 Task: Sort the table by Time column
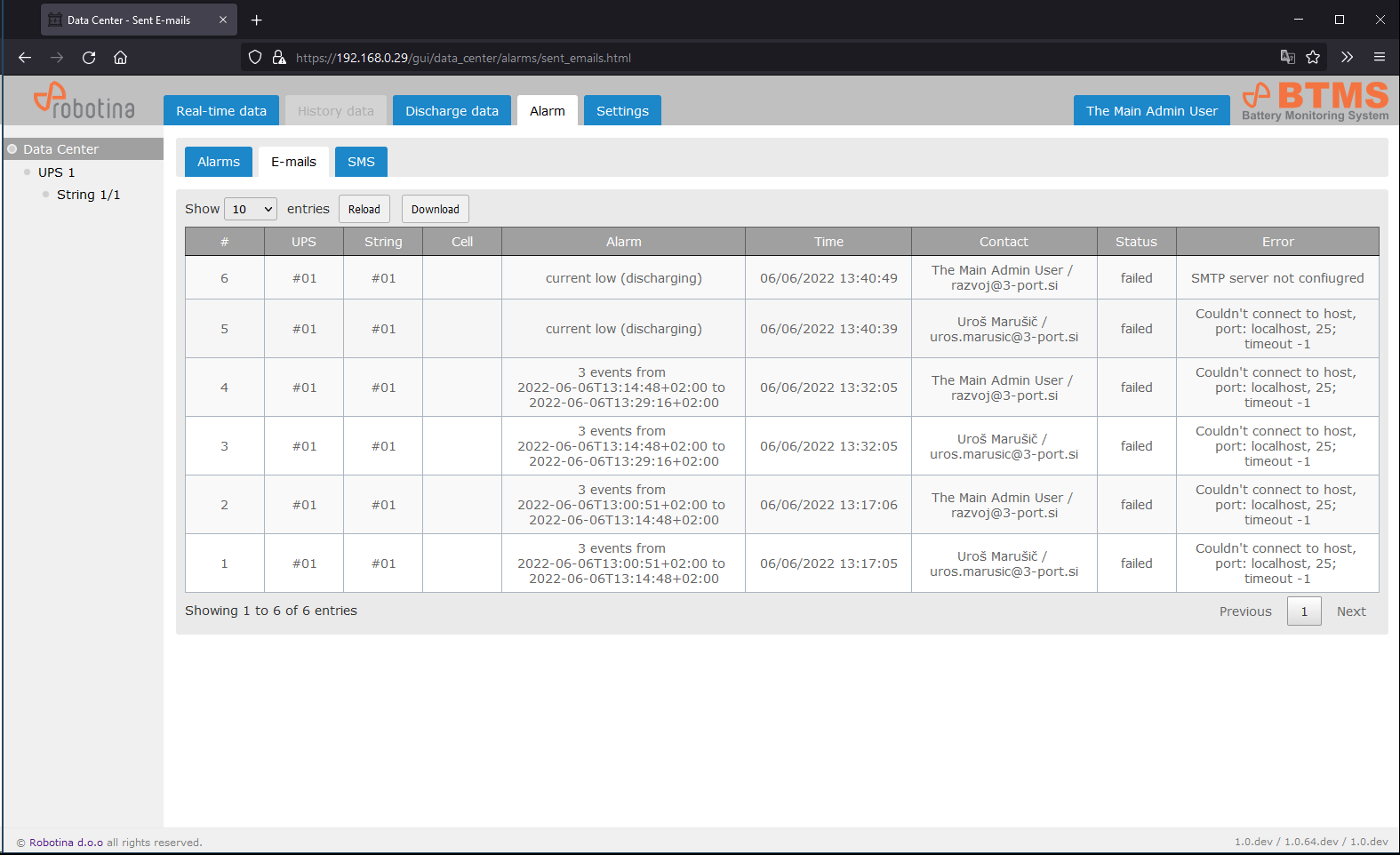(x=828, y=242)
